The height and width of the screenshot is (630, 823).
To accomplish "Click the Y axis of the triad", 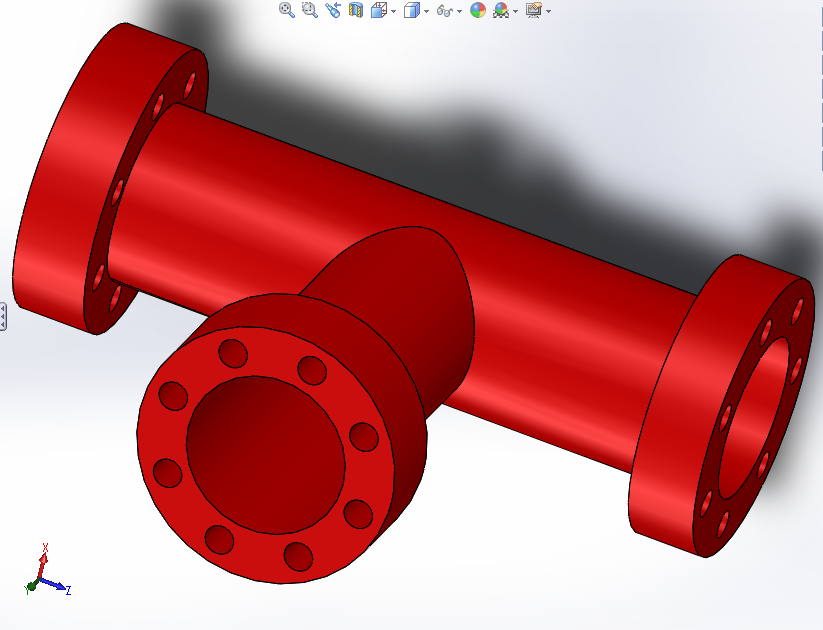I will point(30,587).
